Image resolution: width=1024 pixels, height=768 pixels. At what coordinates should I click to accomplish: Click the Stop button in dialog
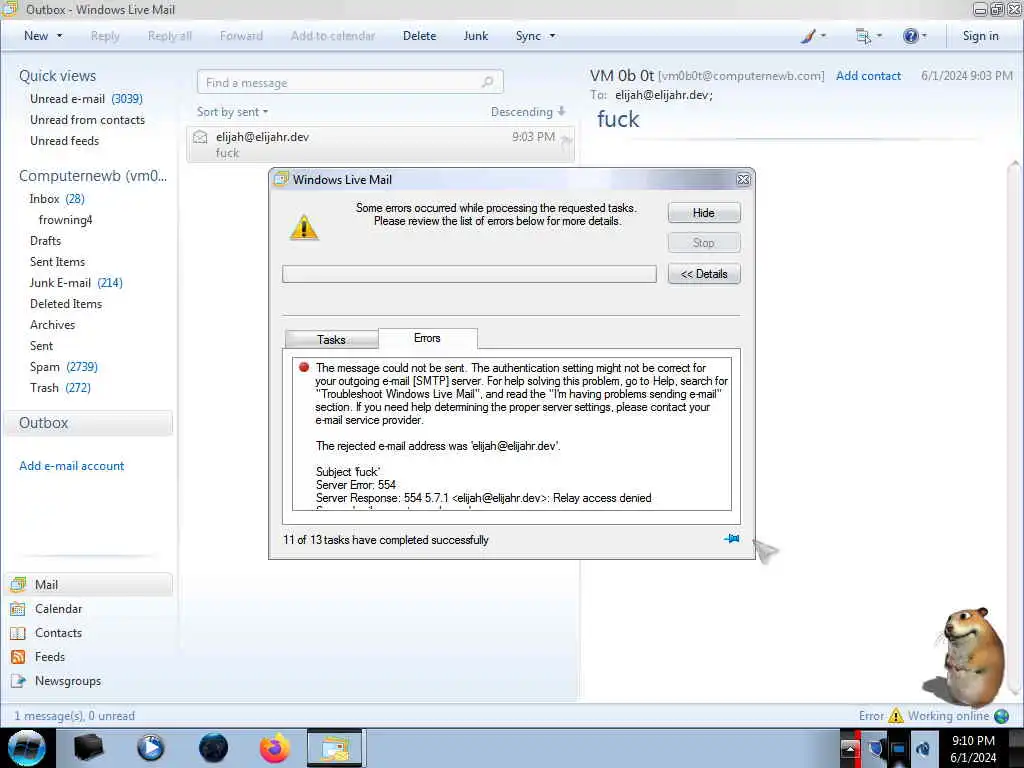[704, 243]
